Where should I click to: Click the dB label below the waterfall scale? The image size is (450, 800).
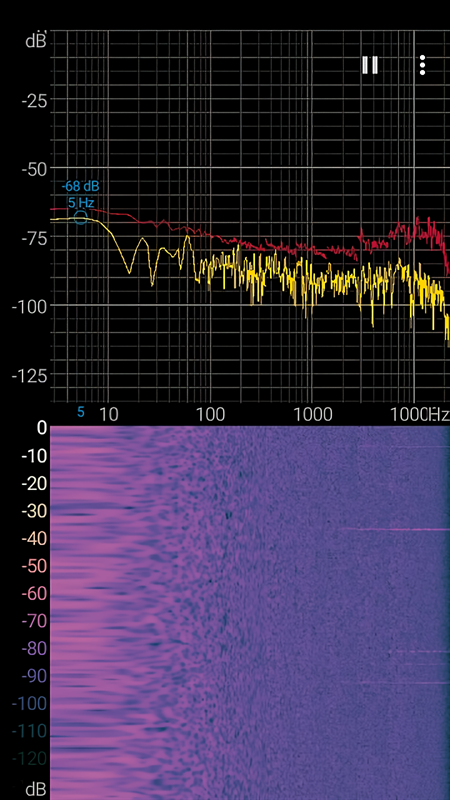pos(36,790)
